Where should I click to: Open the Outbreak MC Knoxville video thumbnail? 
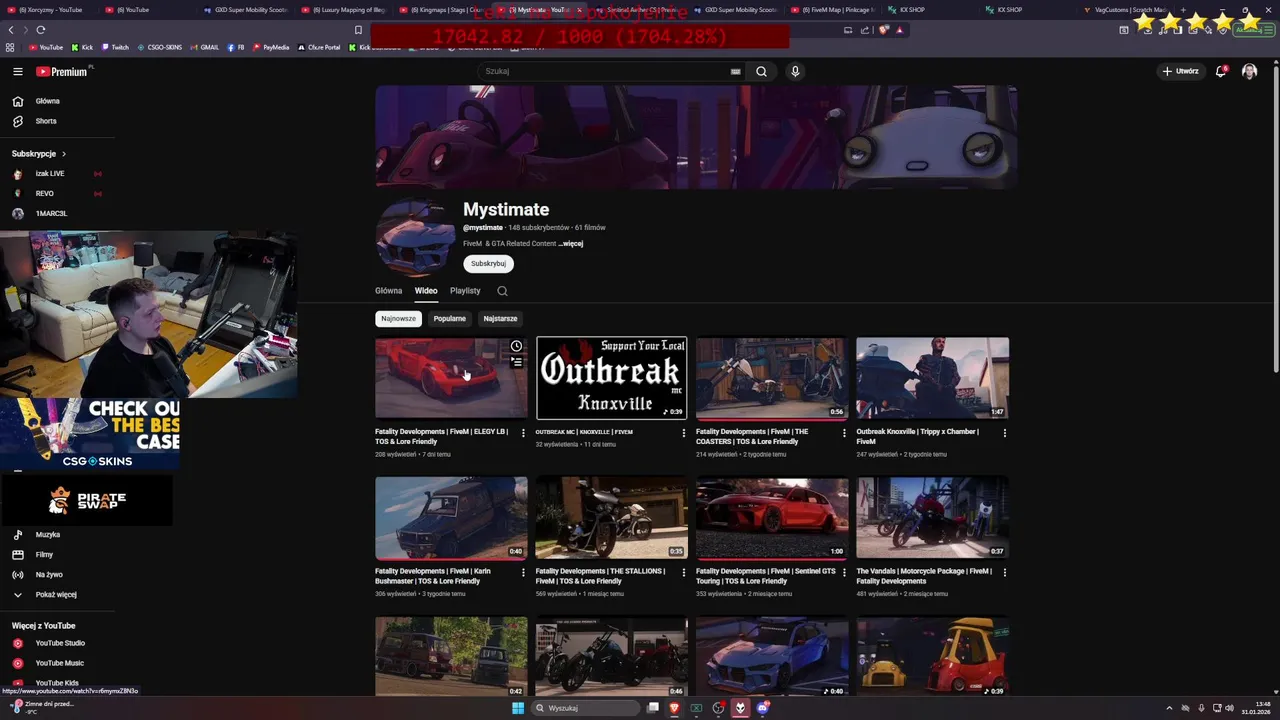tap(611, 378)
